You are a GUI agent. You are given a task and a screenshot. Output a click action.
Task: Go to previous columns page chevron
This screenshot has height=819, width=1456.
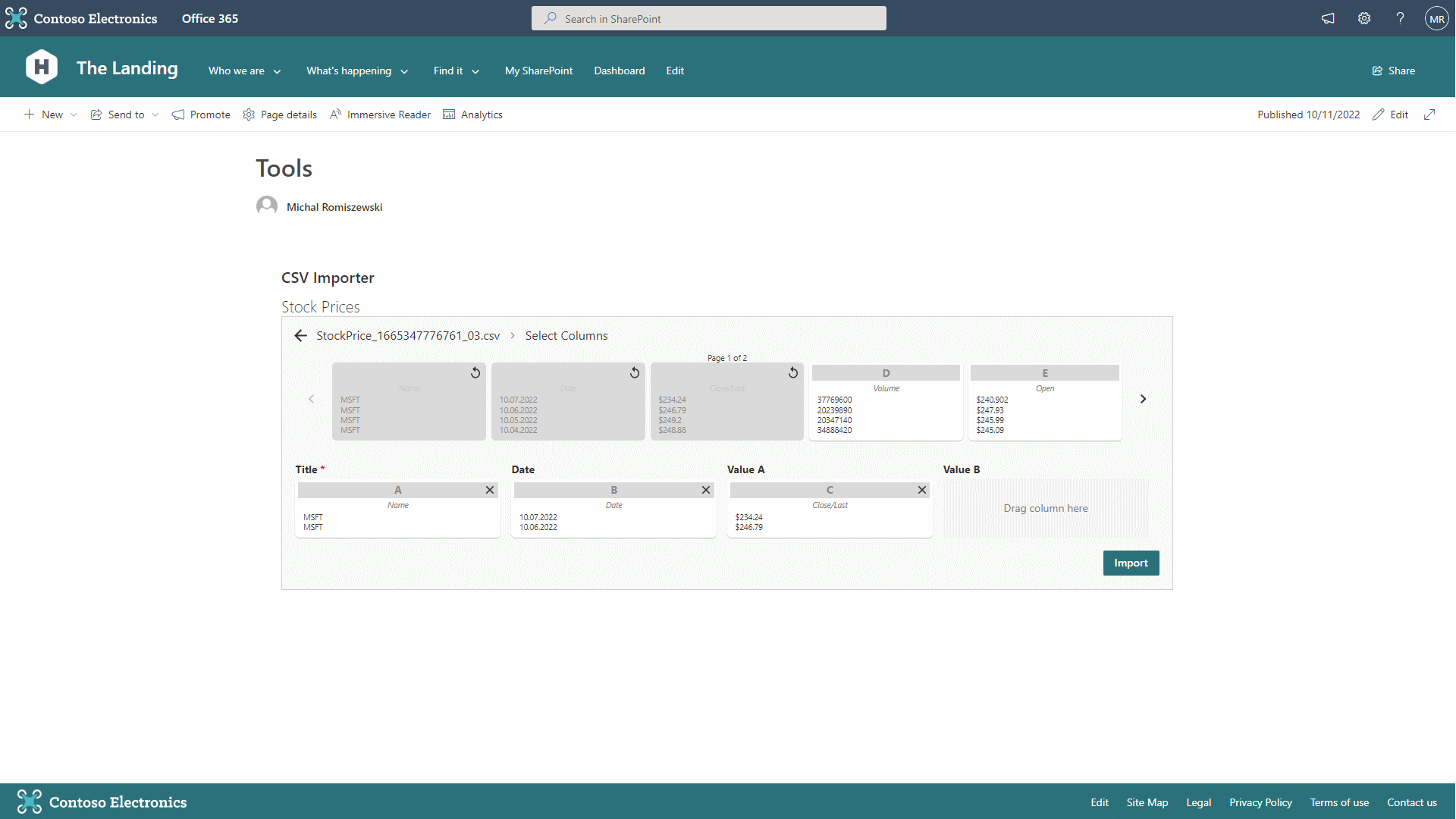click(311, 399)
